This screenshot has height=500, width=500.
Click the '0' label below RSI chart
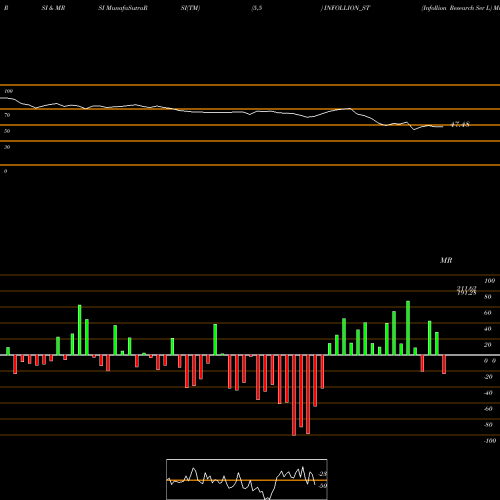5,171
